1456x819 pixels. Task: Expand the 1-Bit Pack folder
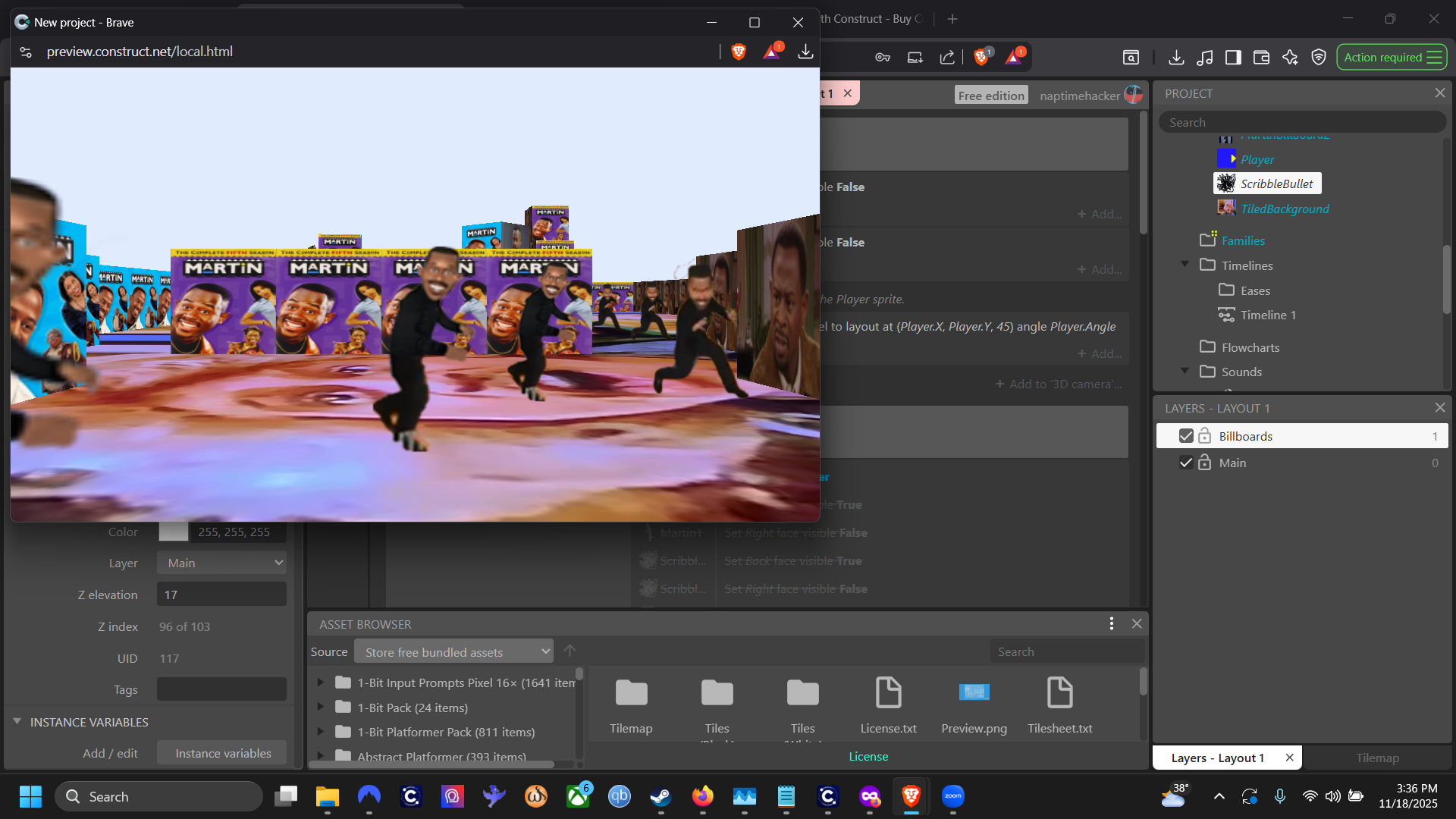pyautogui.click(x=320, y=708)
